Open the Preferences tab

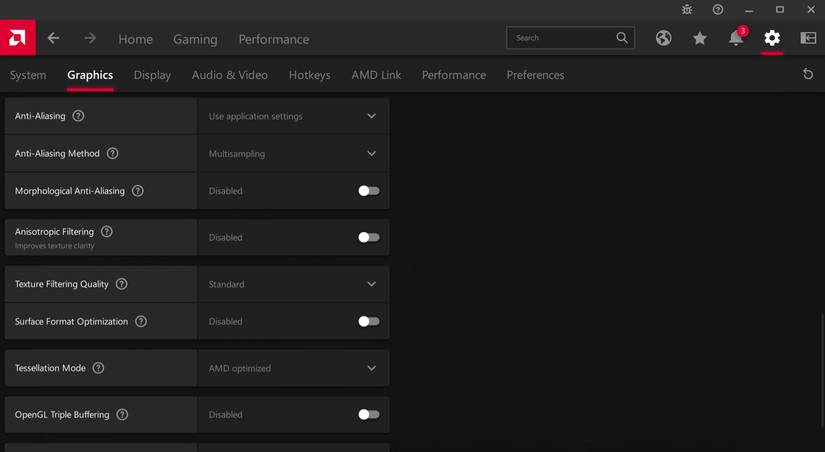pyautogui.click(x=535, y=75)
